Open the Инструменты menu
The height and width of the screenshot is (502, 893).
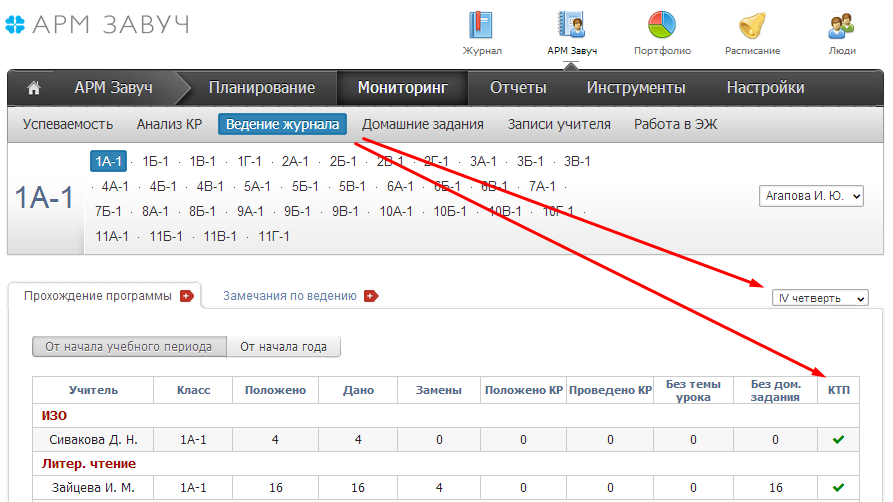pos(636,88)
